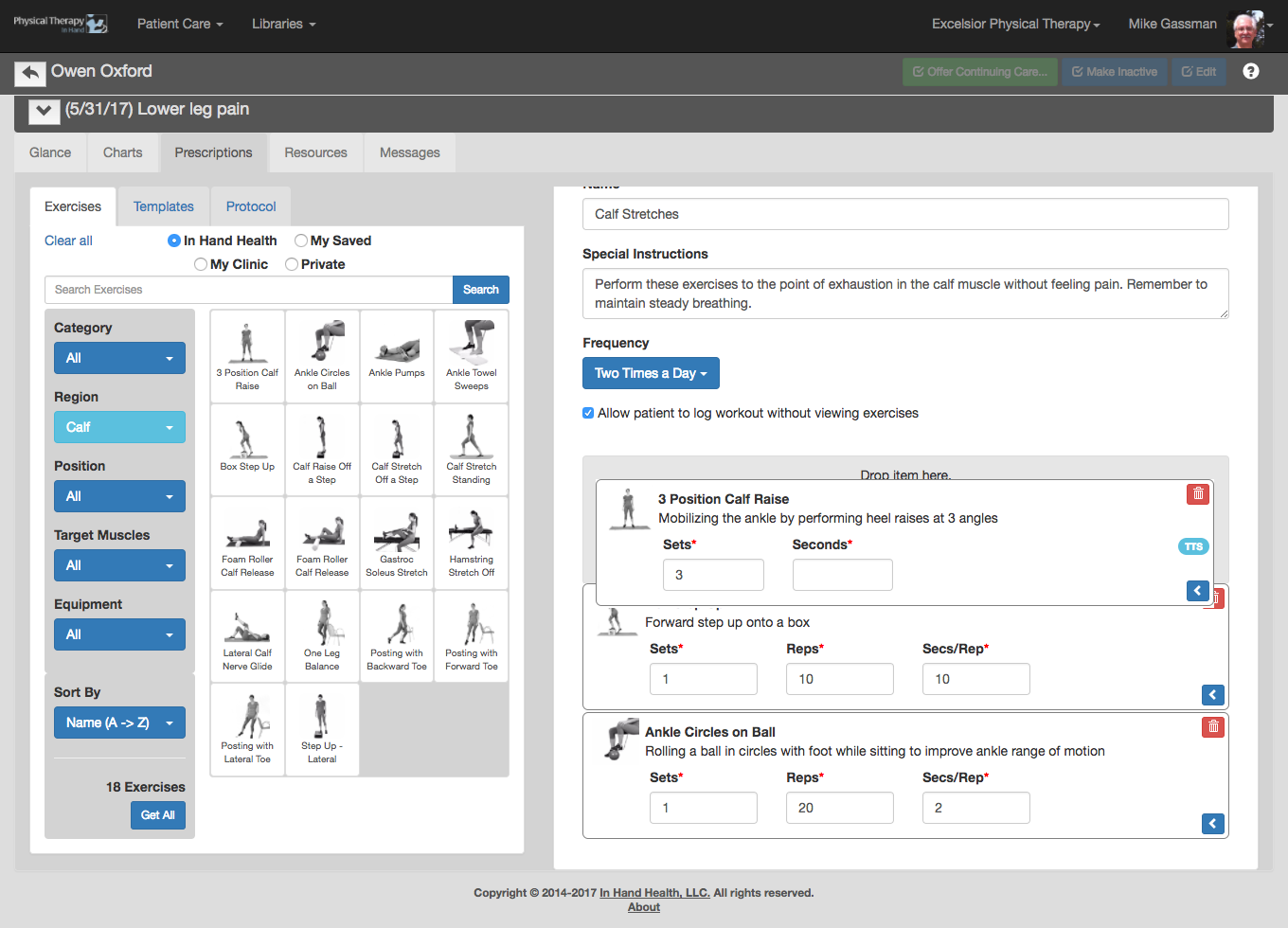Viewport: 1288px width, 928px height.
Task: Select Step Up - Lateral exercise
Action: click(x=322, y=729)
